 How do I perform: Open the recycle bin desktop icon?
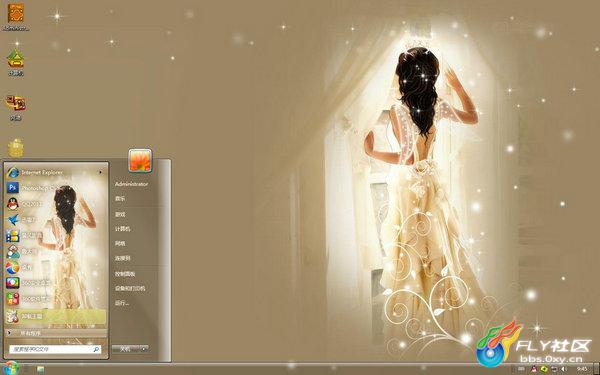(16, 148)
